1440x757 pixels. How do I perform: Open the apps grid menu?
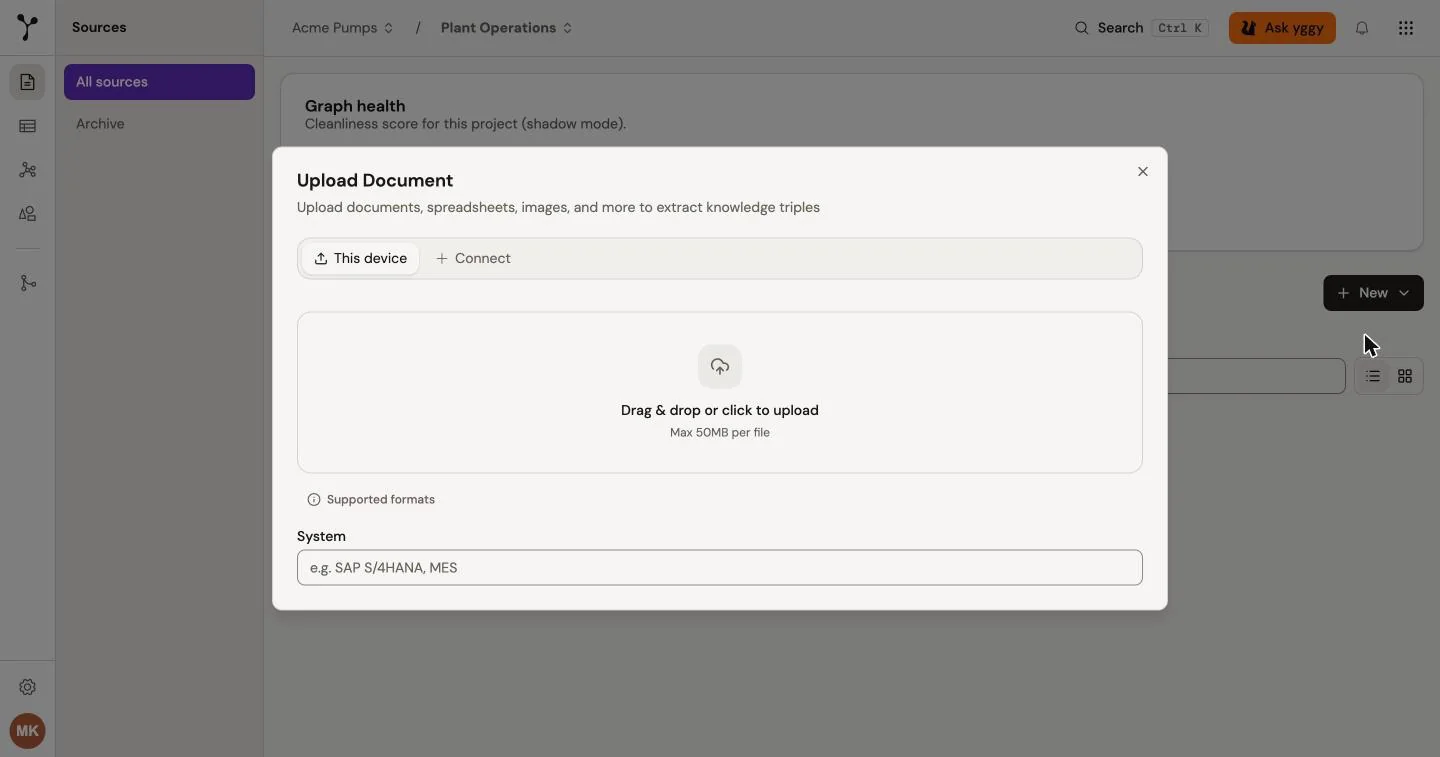click(1406, 28)
